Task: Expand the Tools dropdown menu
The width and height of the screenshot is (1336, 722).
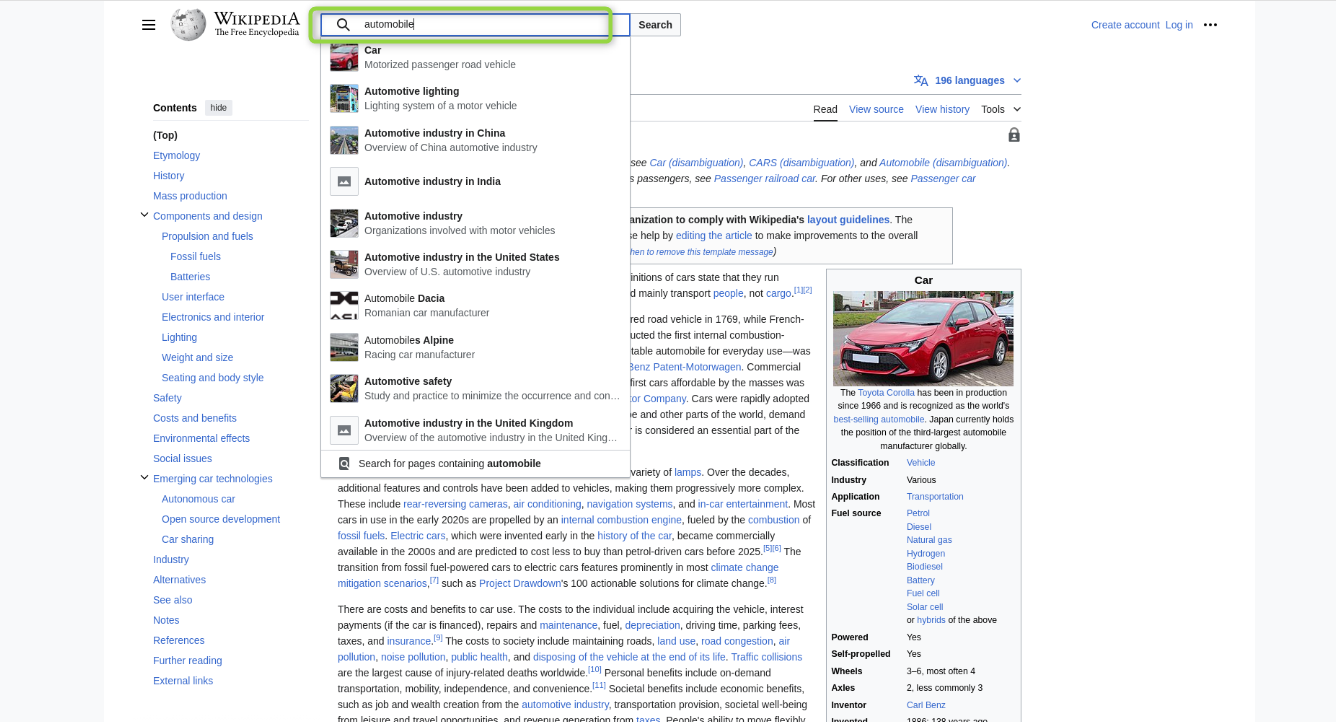Action: [x=1001, y=109]
